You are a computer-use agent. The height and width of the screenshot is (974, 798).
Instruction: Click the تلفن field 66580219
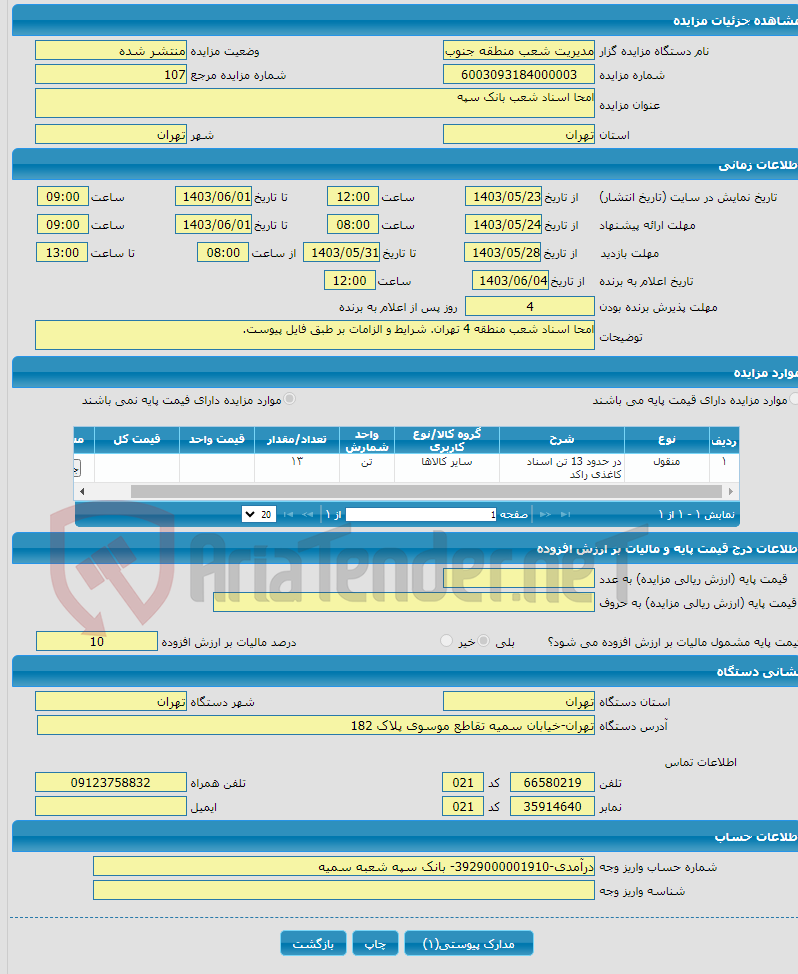pyautogui.click(x=552, y=782)
